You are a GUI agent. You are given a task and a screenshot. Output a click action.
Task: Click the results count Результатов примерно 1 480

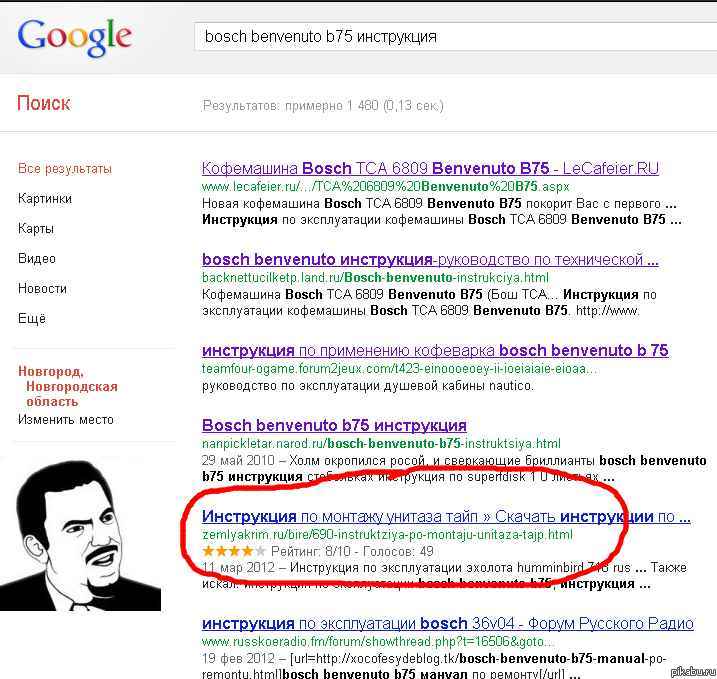(x=323, y=106)
